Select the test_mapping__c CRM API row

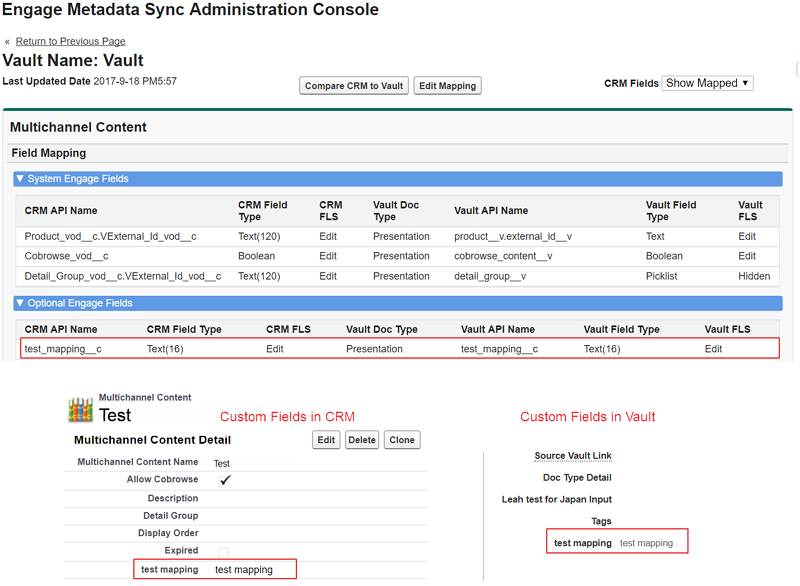point(63,349)
